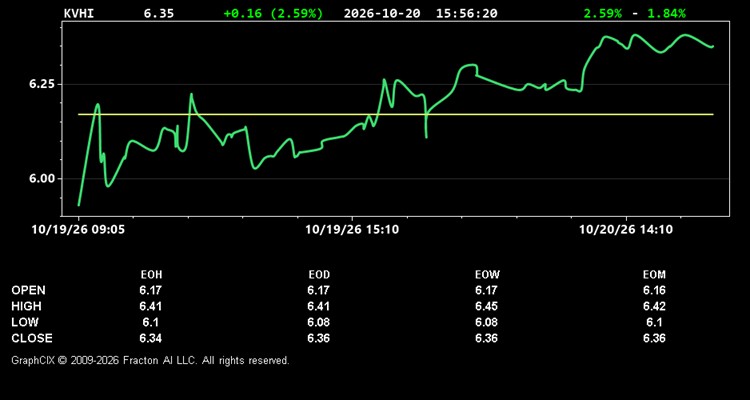750x400 pixels.
Task: Select EOH close value 6.34
Action: pyautogui.click(x=151, y=338)
